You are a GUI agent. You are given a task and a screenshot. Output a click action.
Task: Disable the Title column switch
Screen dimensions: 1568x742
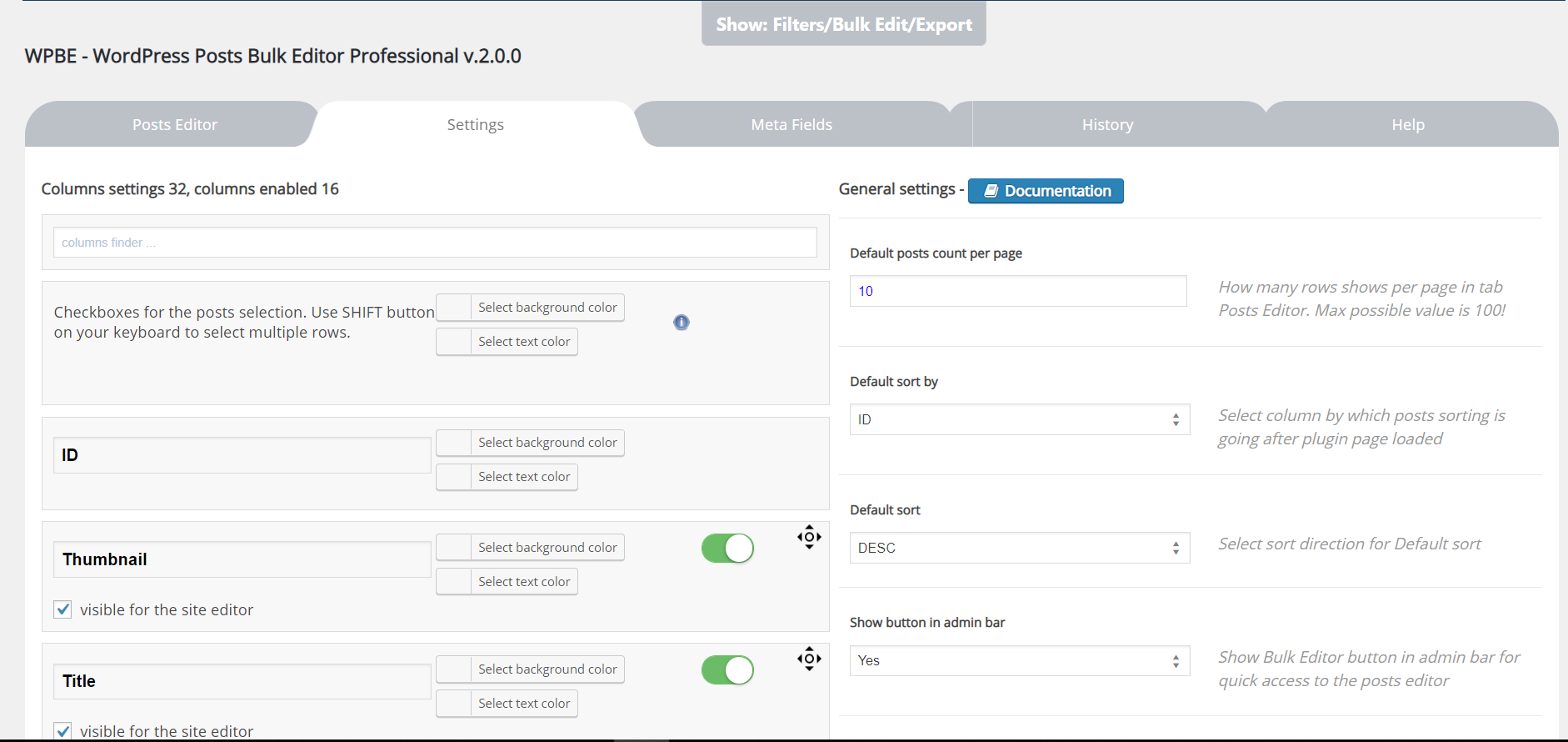[x=727, y=670]
